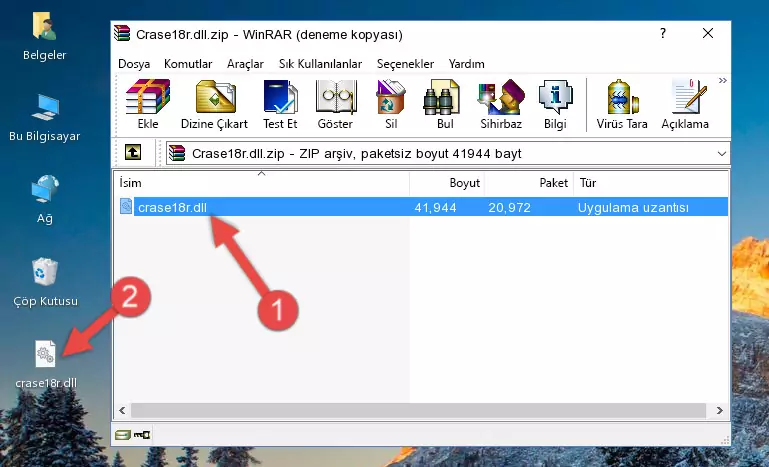
Task: Select the Belgeler desktop icon
Action: (45, 37)
